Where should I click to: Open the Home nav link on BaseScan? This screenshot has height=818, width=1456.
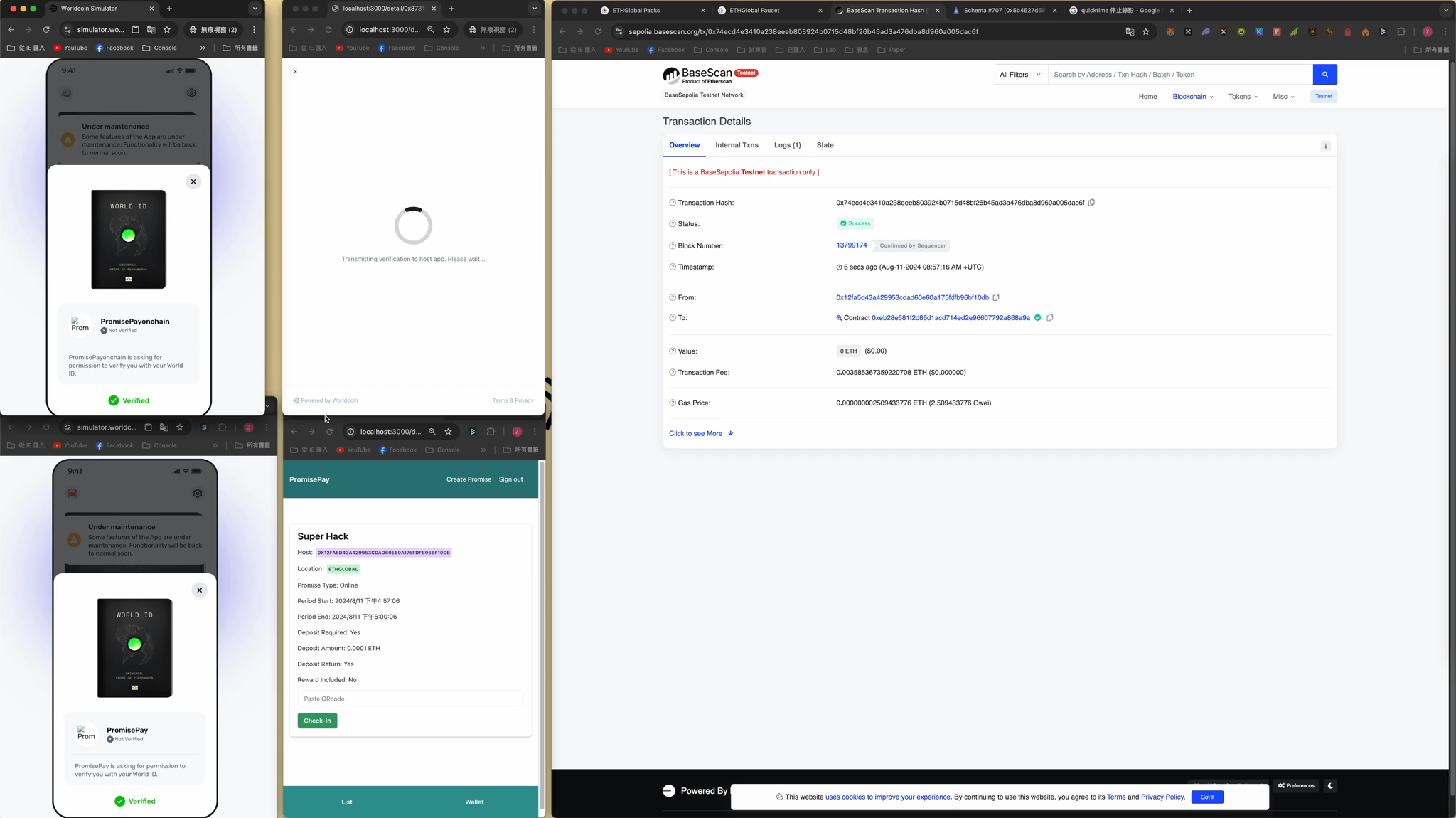pyautogui.click(x=1147, y=97)
